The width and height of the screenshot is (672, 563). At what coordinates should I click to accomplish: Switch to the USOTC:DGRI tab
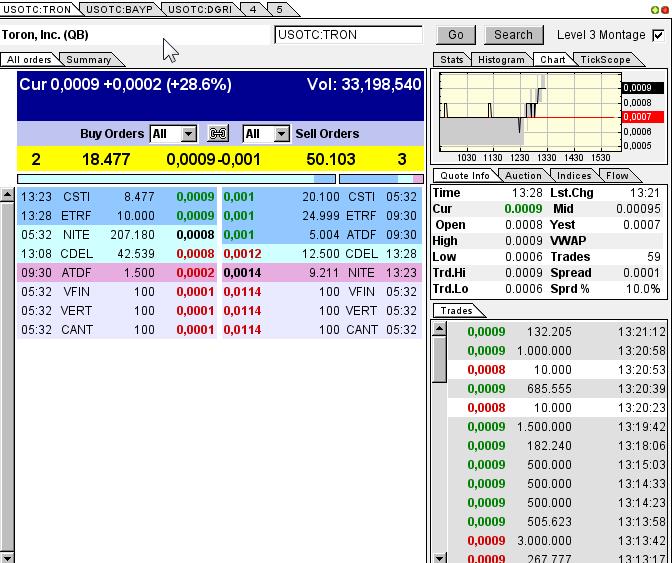pos(200,9)
